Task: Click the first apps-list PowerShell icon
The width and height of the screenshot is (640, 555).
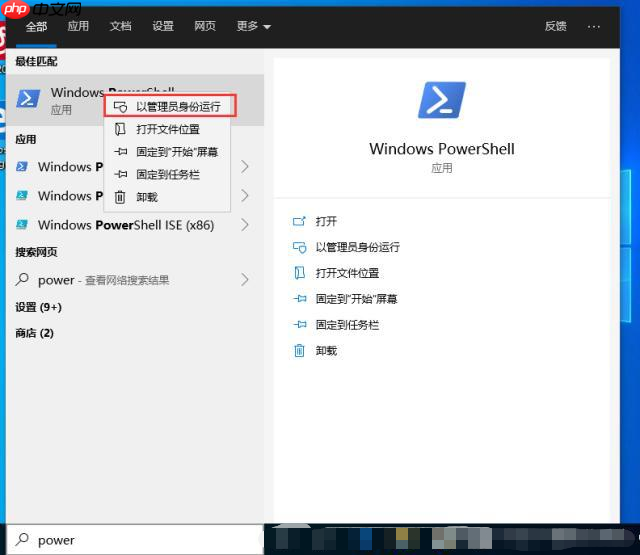Action: pos(22,166)
